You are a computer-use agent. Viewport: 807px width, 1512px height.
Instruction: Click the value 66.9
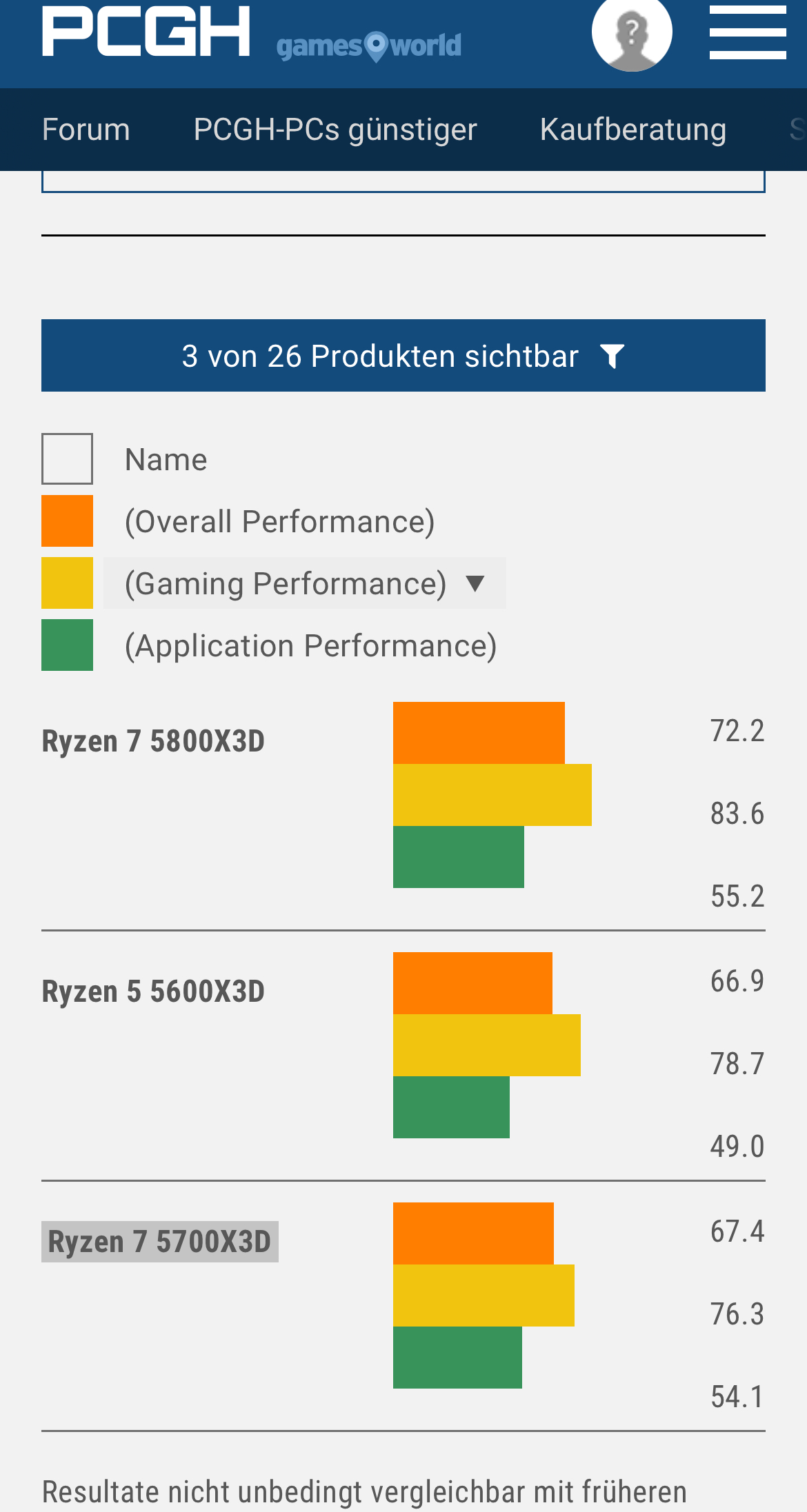click(x=737, y=981)
